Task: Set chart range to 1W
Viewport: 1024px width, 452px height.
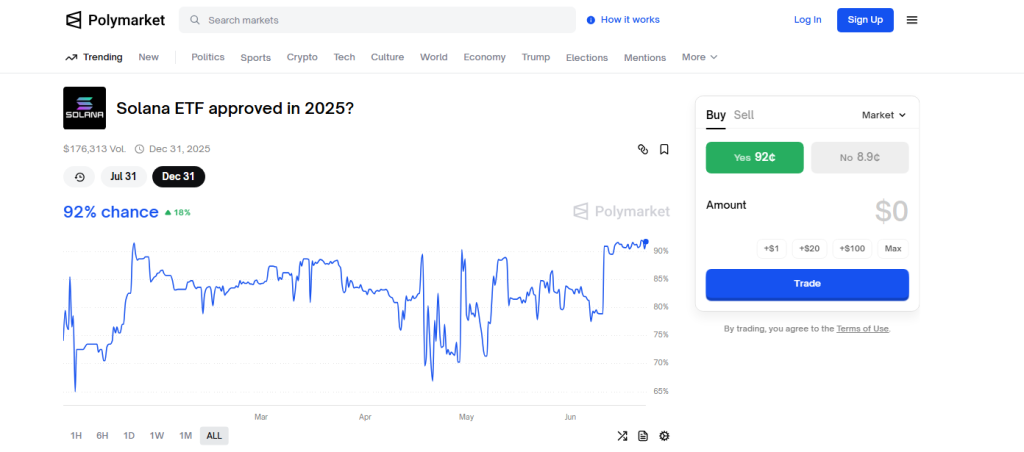Action: click(x=157, y=436)
